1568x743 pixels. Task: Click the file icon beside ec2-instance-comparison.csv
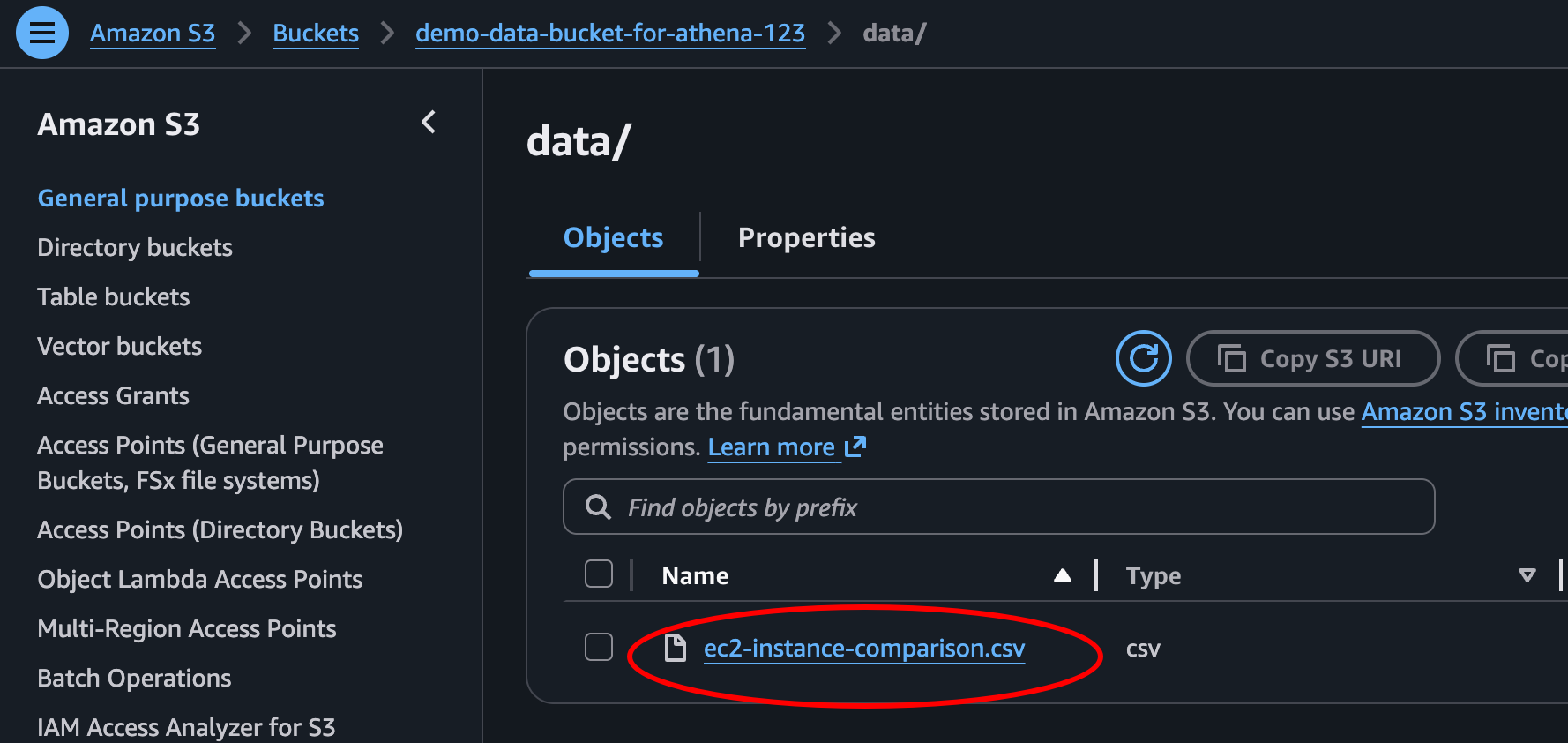coord(676,647)
